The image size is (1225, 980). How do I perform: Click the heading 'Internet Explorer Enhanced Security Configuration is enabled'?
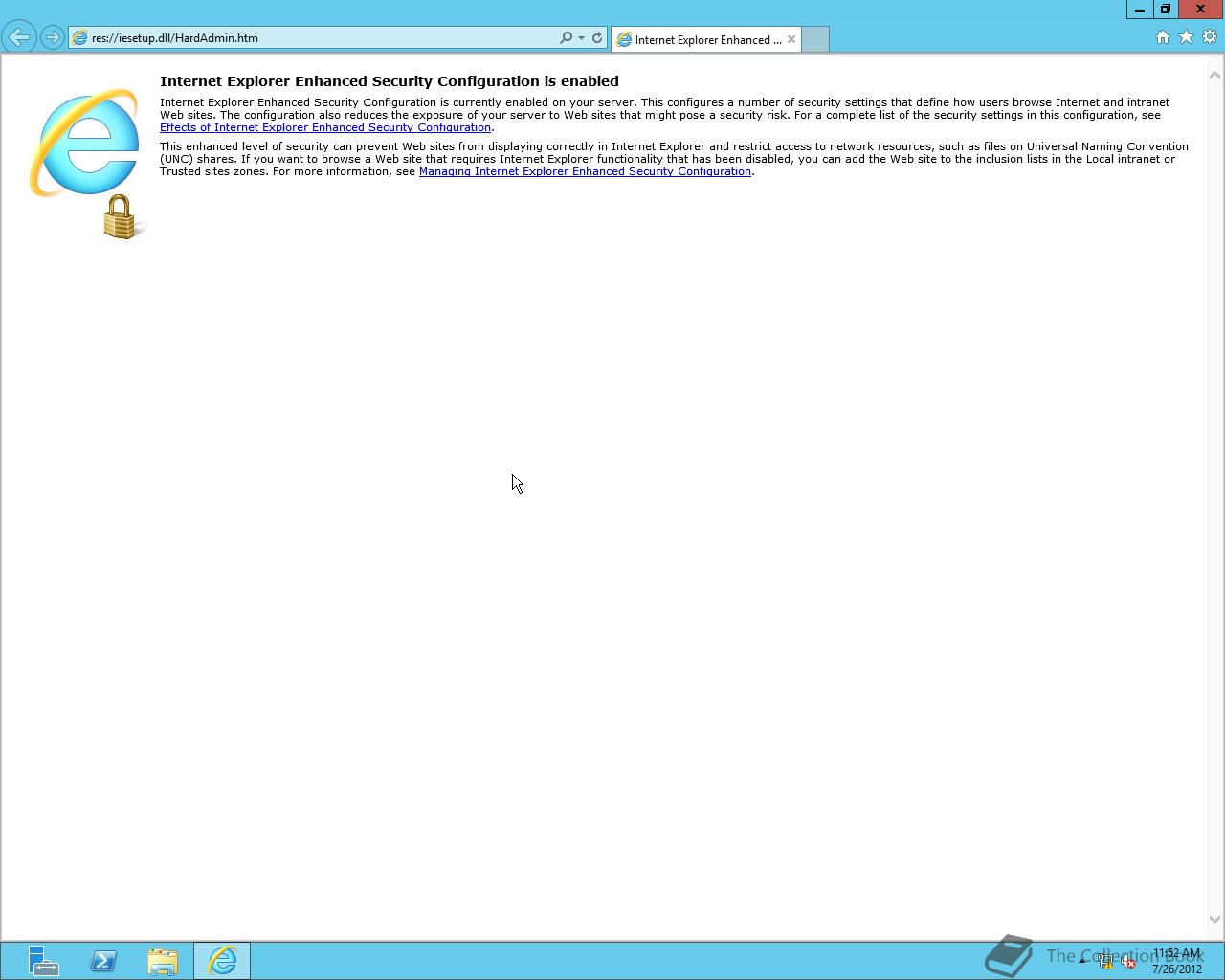390,81
